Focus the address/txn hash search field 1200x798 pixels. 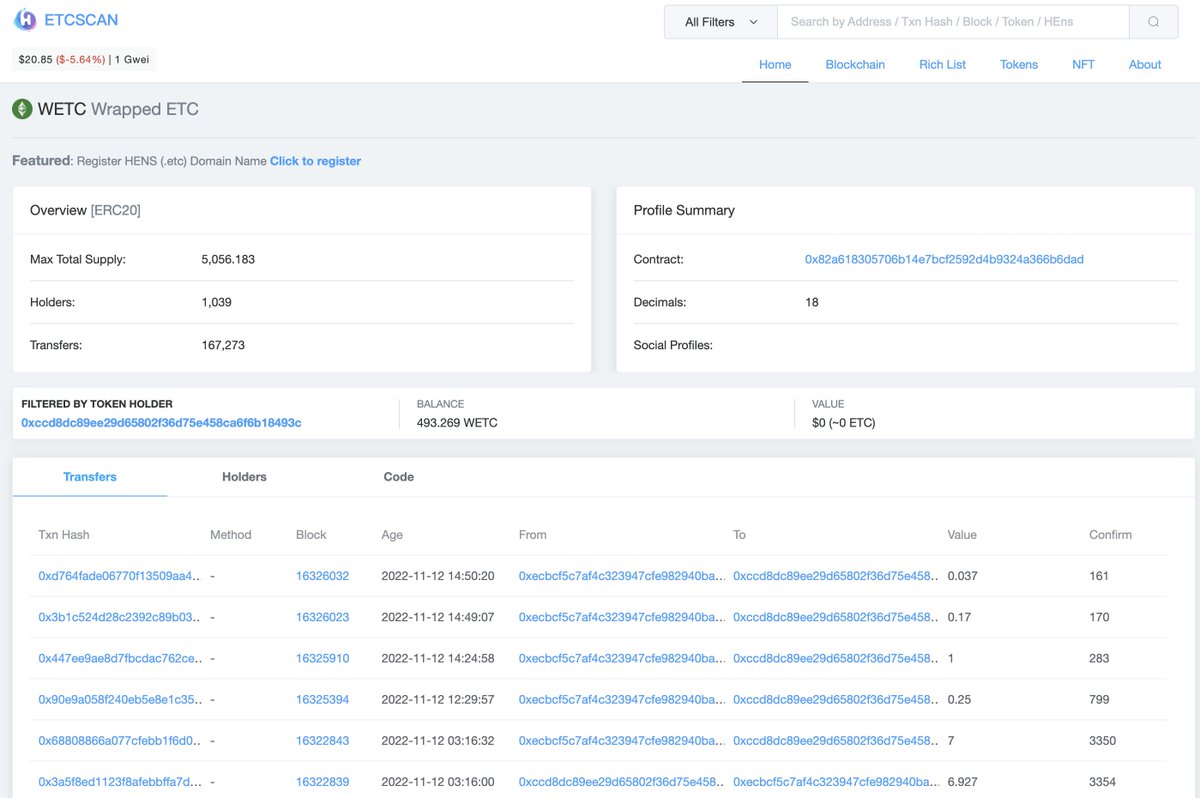(953, 22)
